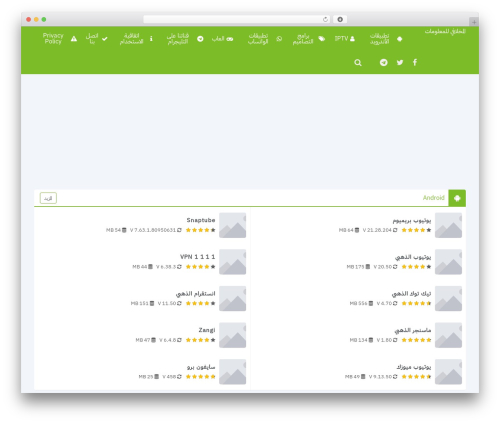
Task: Click the VPN 1 1 1 1 thumbnail image
Action: click(x=232, y=262)
